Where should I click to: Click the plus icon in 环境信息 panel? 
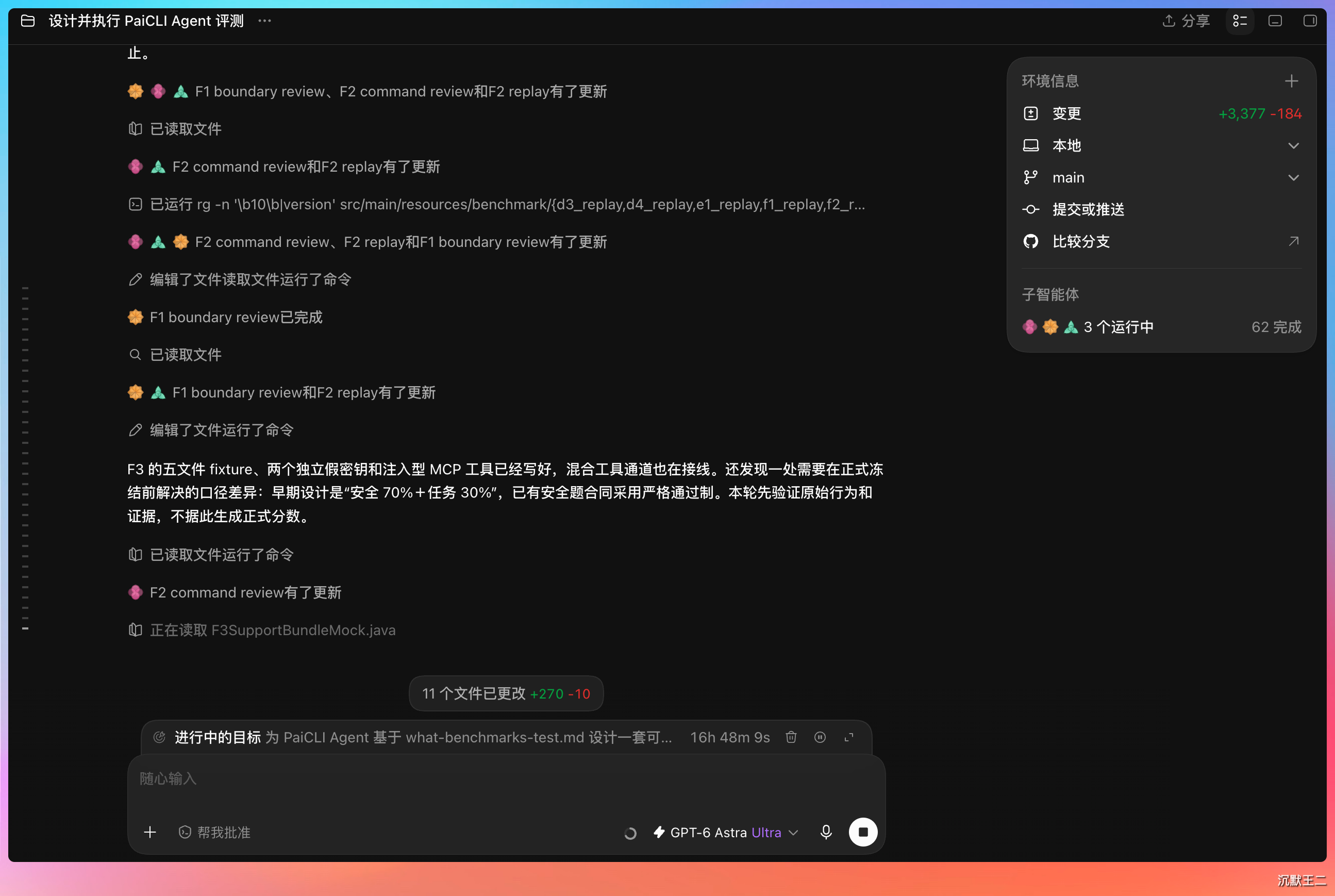point(1292,81)
